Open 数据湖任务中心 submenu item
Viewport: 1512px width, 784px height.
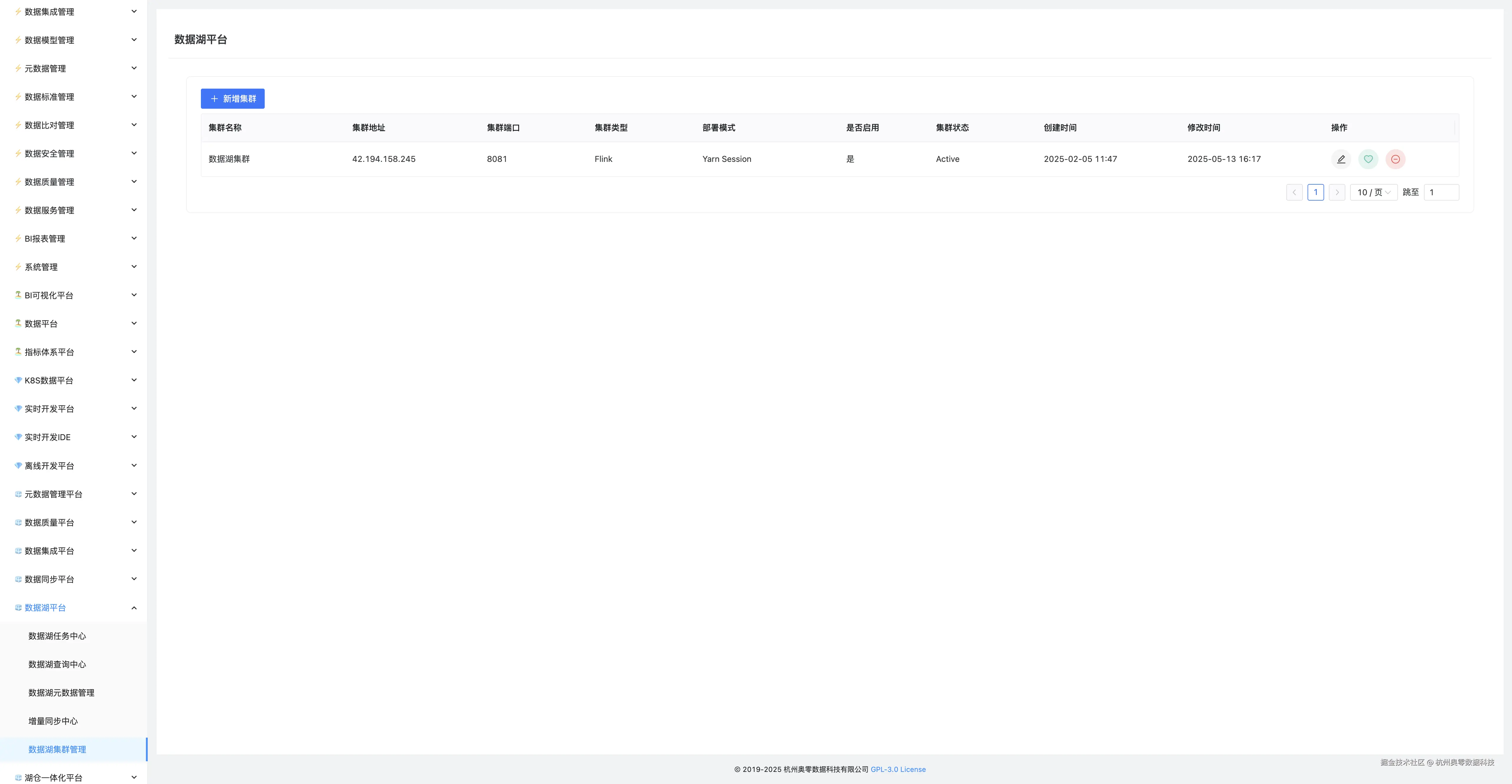(57, 636)
